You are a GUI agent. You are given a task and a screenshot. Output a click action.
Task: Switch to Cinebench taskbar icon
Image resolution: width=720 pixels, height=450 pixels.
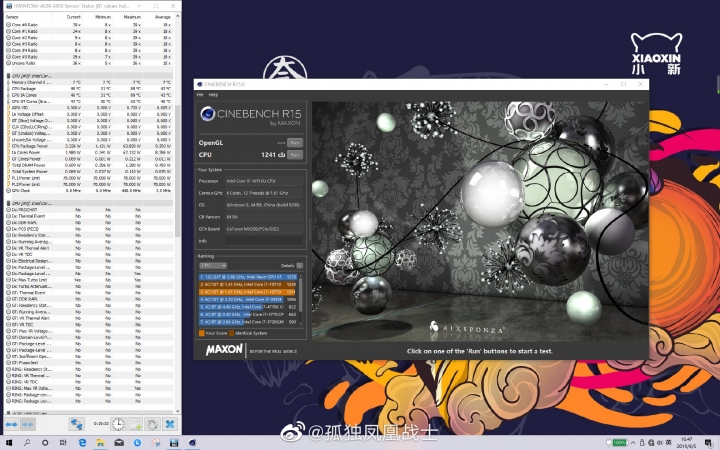pos(192,443)
